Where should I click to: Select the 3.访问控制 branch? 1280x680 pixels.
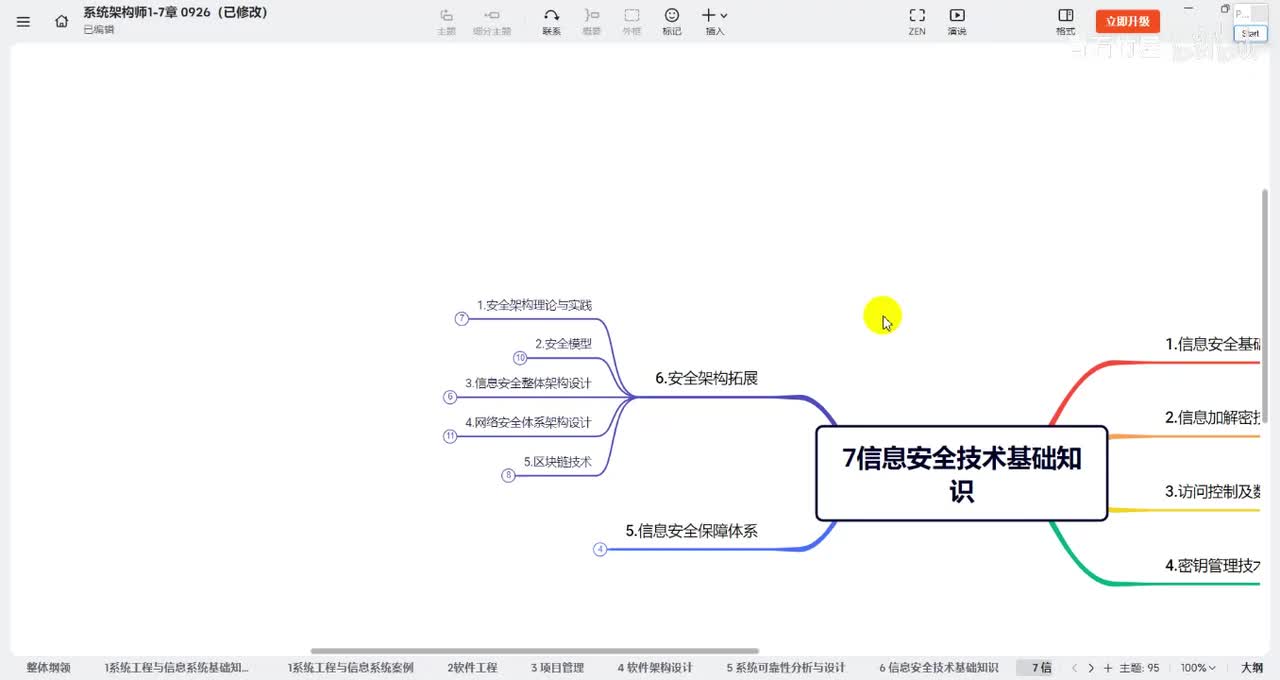1212,492
